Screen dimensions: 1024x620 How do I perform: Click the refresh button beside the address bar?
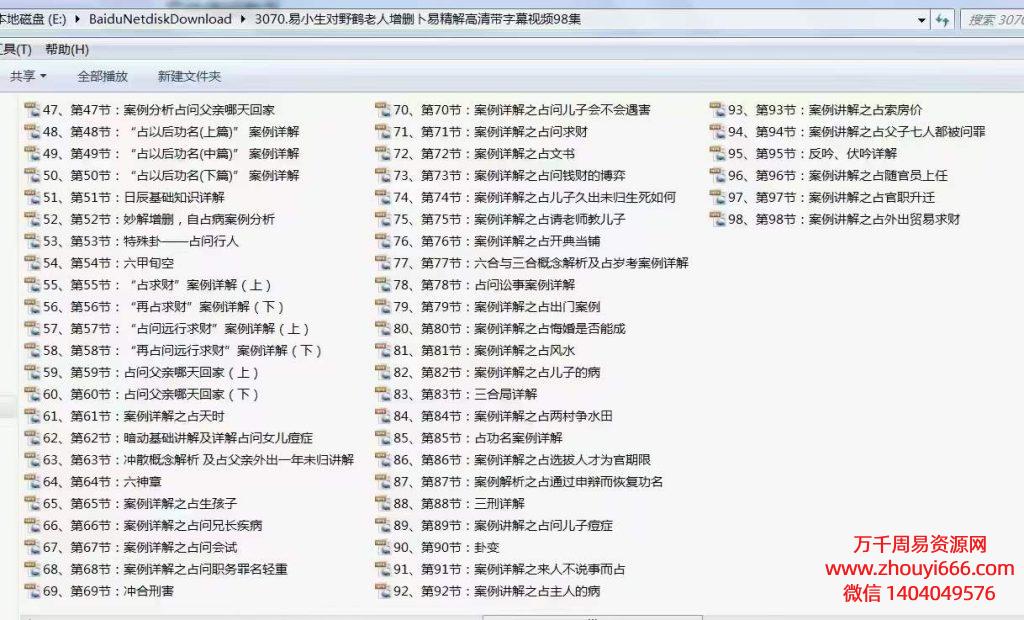tap(942, 20)
